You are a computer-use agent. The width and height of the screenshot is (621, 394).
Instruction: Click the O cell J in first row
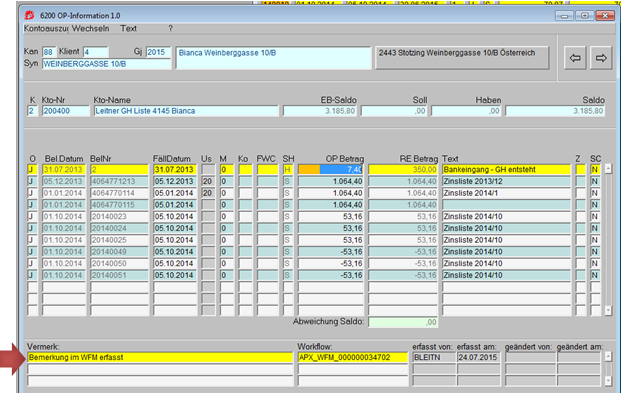point(32,169)
